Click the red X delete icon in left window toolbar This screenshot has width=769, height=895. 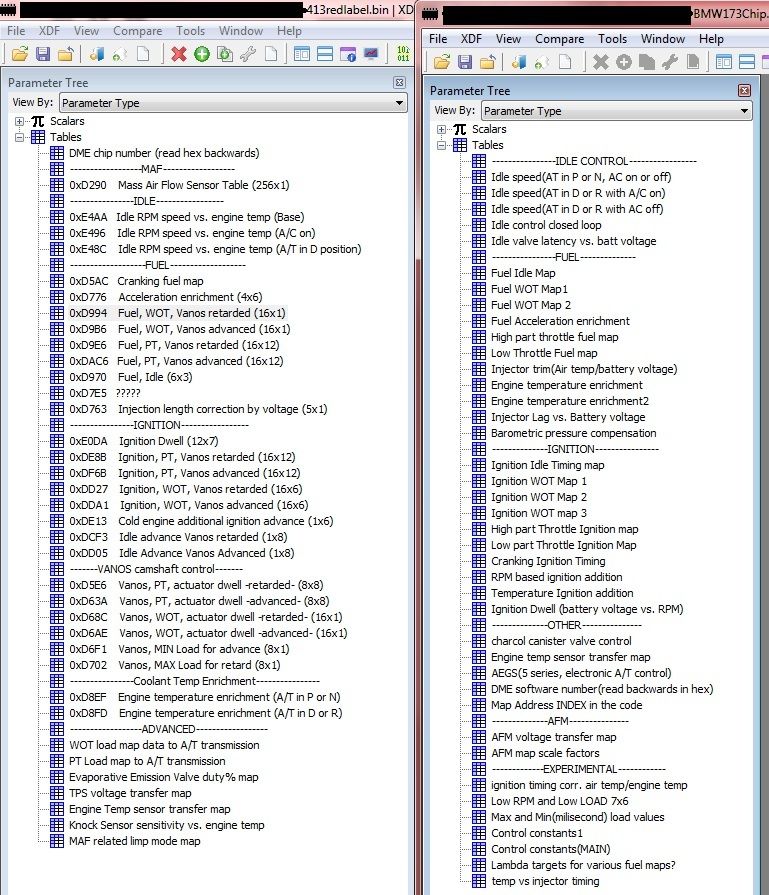(x=179, y=54)
